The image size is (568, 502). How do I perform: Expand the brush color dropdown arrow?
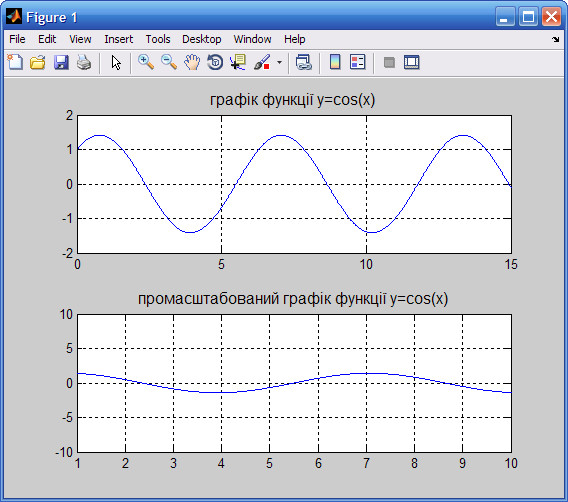(x=279, y=62)
